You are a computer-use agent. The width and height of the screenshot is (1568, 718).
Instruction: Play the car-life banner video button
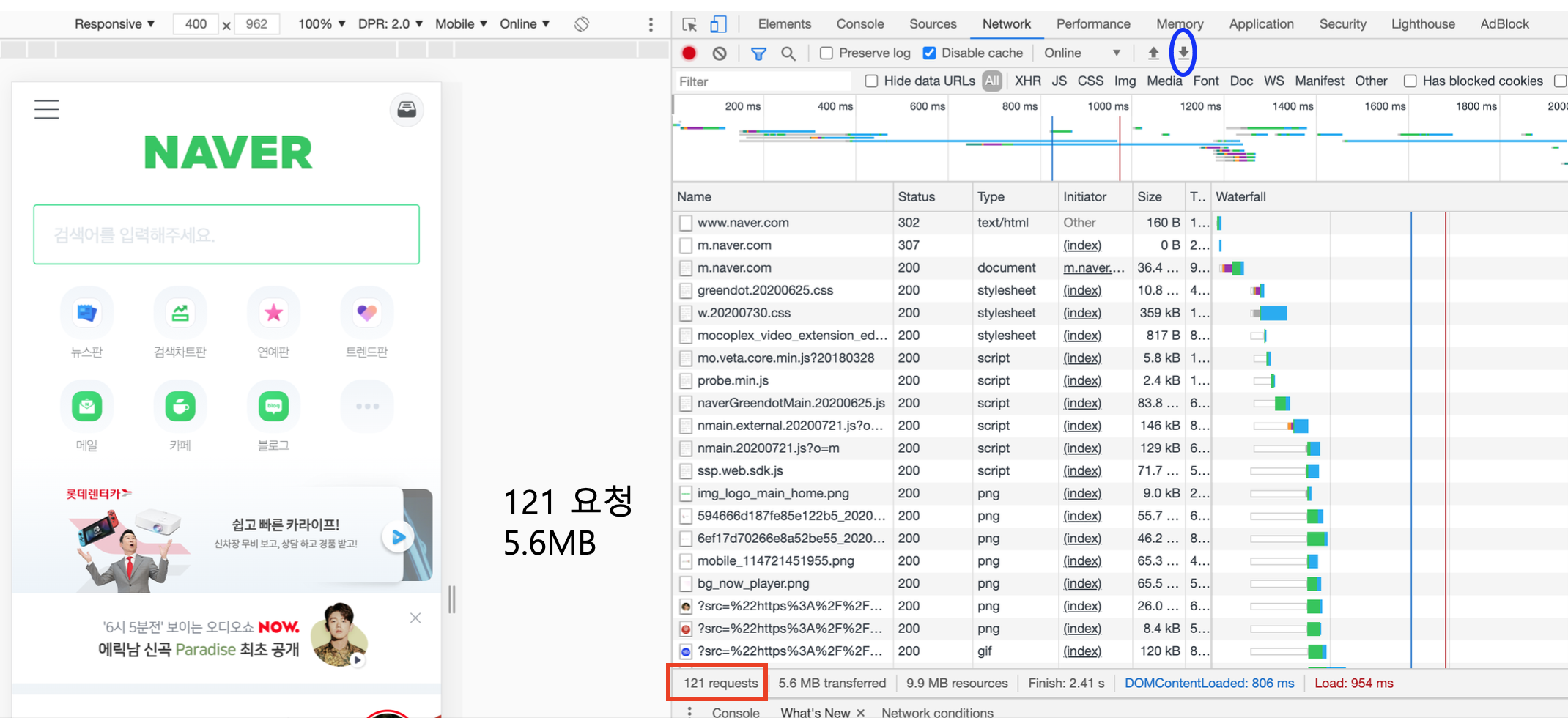point(398,537)
